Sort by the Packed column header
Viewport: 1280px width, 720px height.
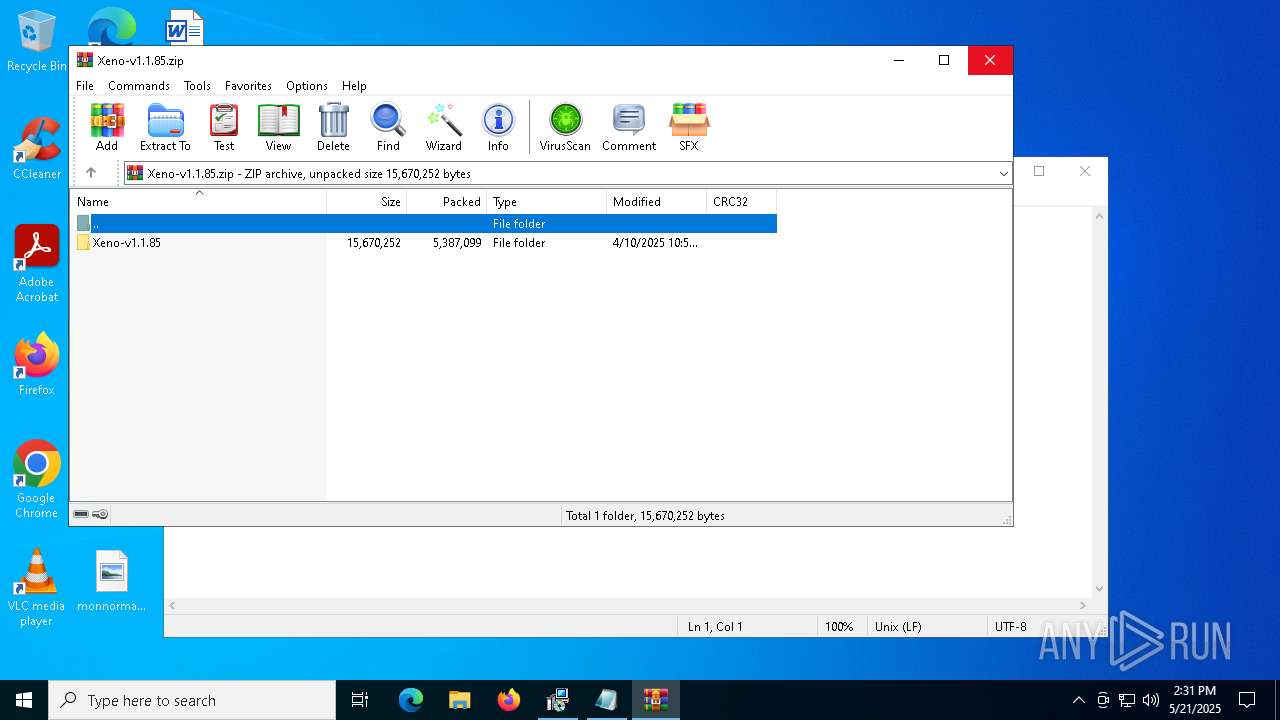tap(447, 202)
